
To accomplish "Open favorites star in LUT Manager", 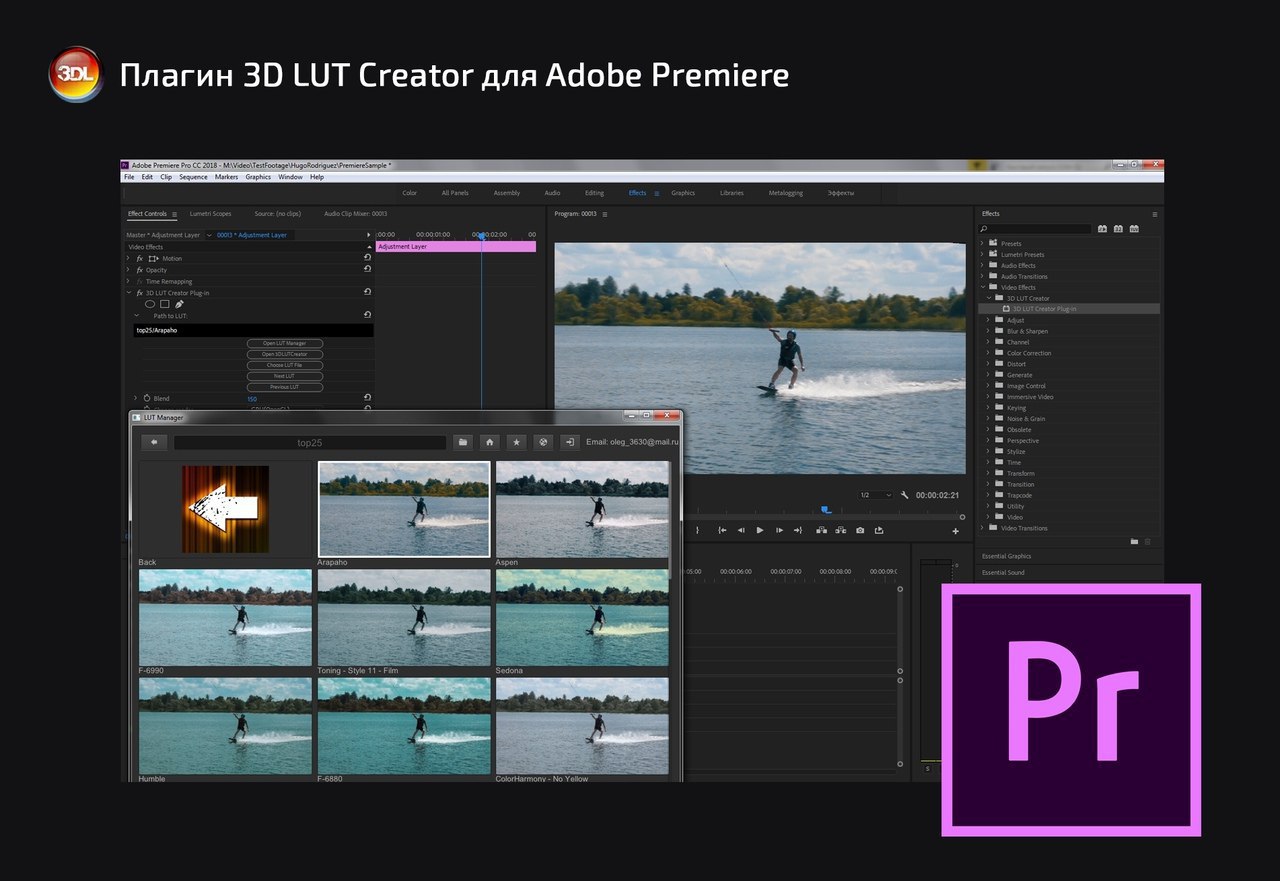I will point(517,442).
